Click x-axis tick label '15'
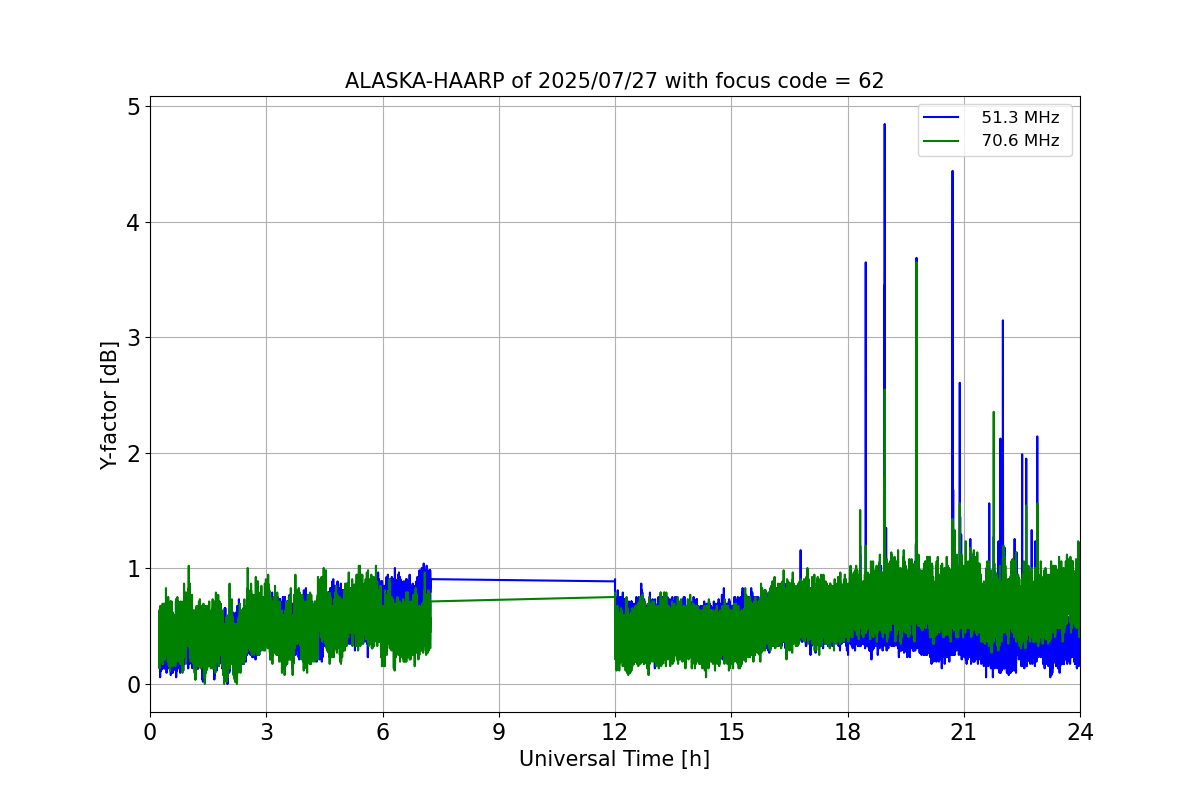Screen dimensions: 1200x800 (x=731, y=732)
